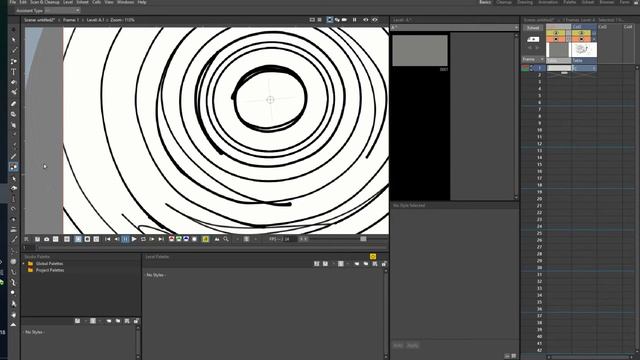Open the File menu
Viewport: 640px width, 360px height.
point(13,2)
